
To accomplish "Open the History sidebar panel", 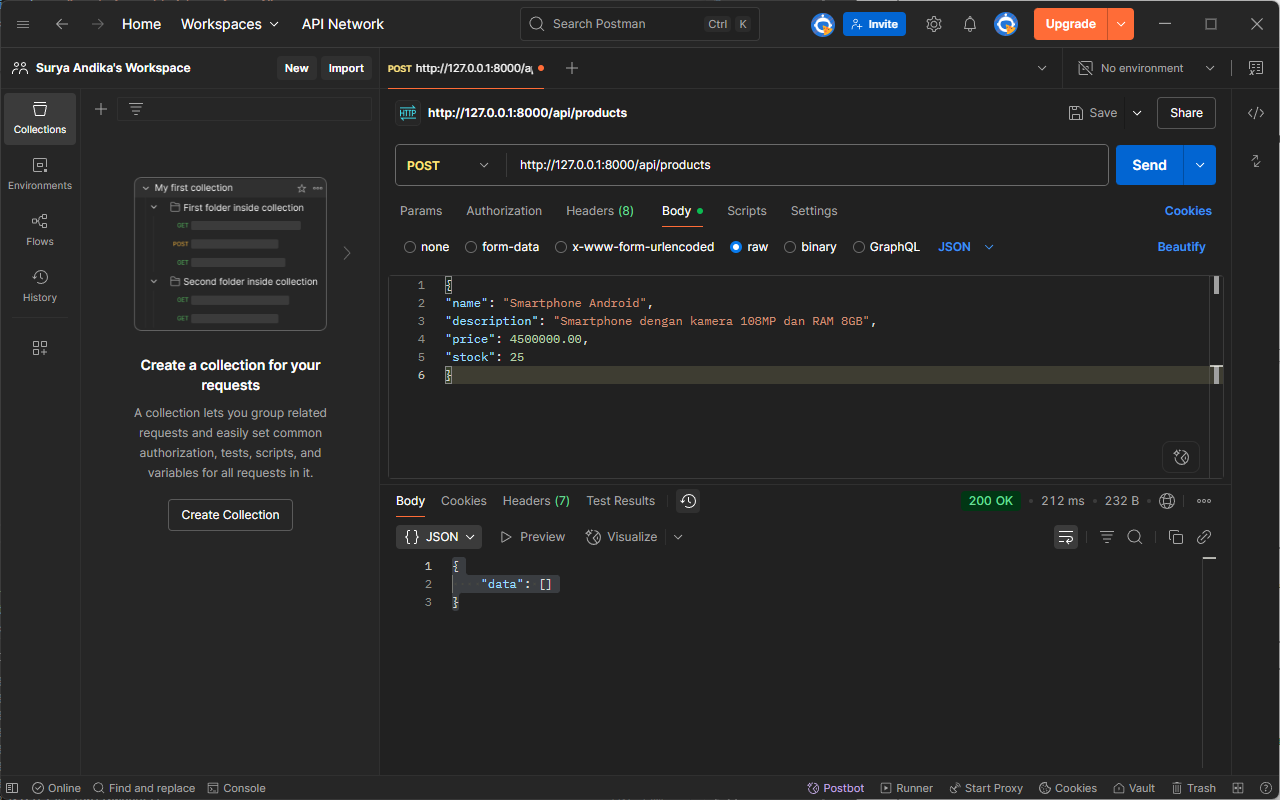I will (40, 285).
